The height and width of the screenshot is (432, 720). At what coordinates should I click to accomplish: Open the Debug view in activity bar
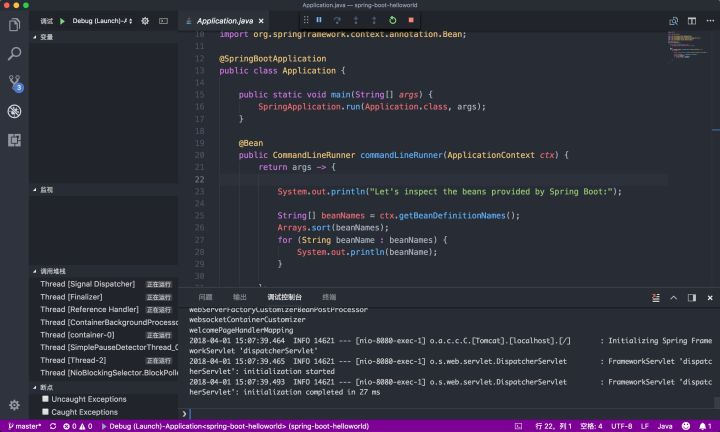point(14,111)
